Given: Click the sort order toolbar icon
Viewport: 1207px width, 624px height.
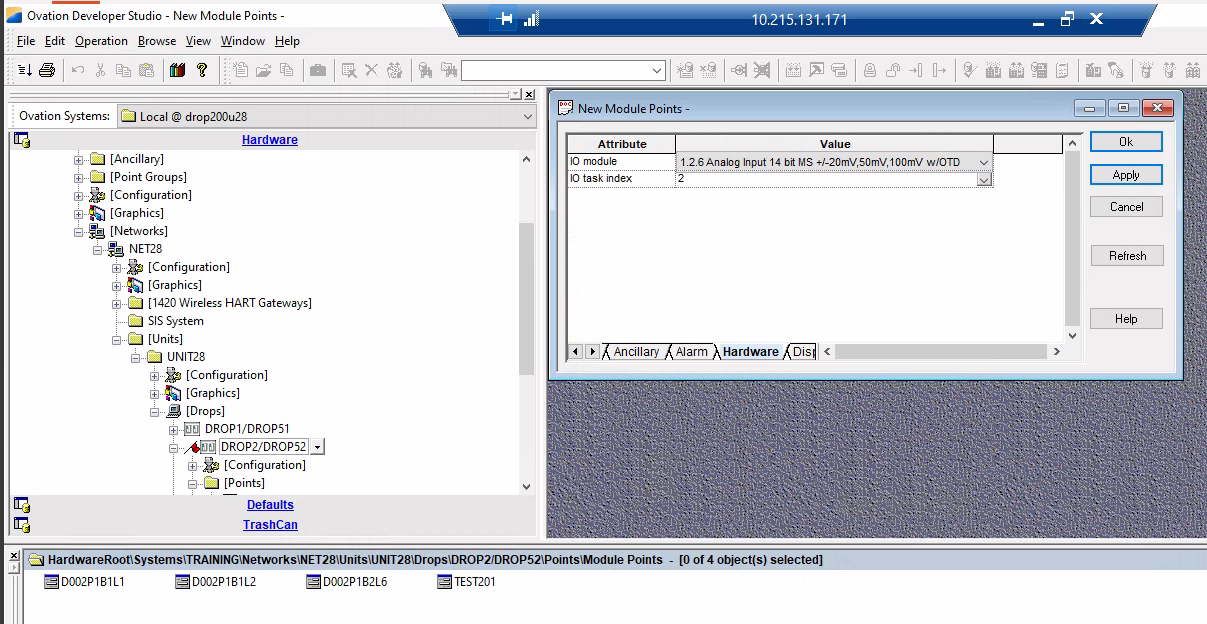Looking at the screenshot, I should pyautogui.click(x=25, y=70).
